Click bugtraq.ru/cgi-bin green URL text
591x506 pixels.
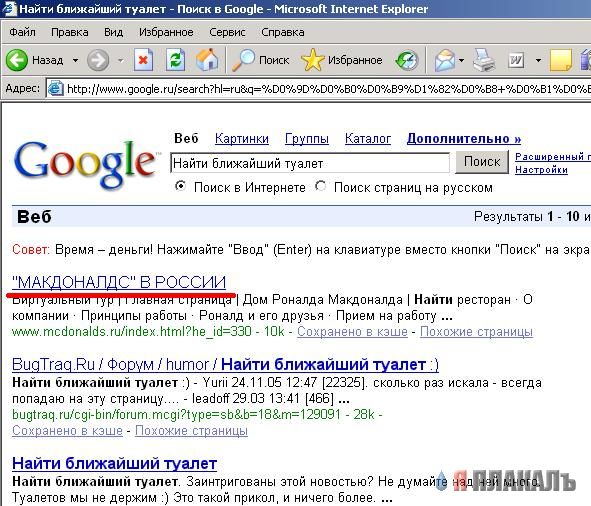[x=176, y=415]
